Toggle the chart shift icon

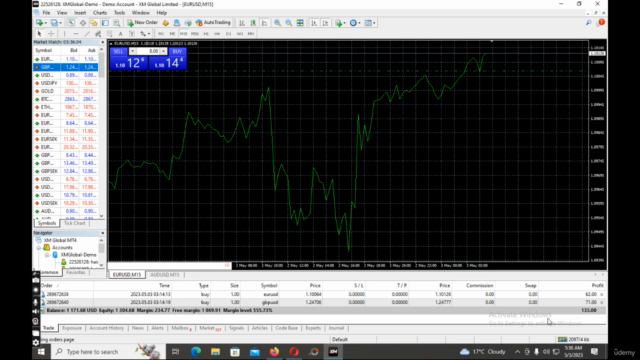(x=325, y=23)
